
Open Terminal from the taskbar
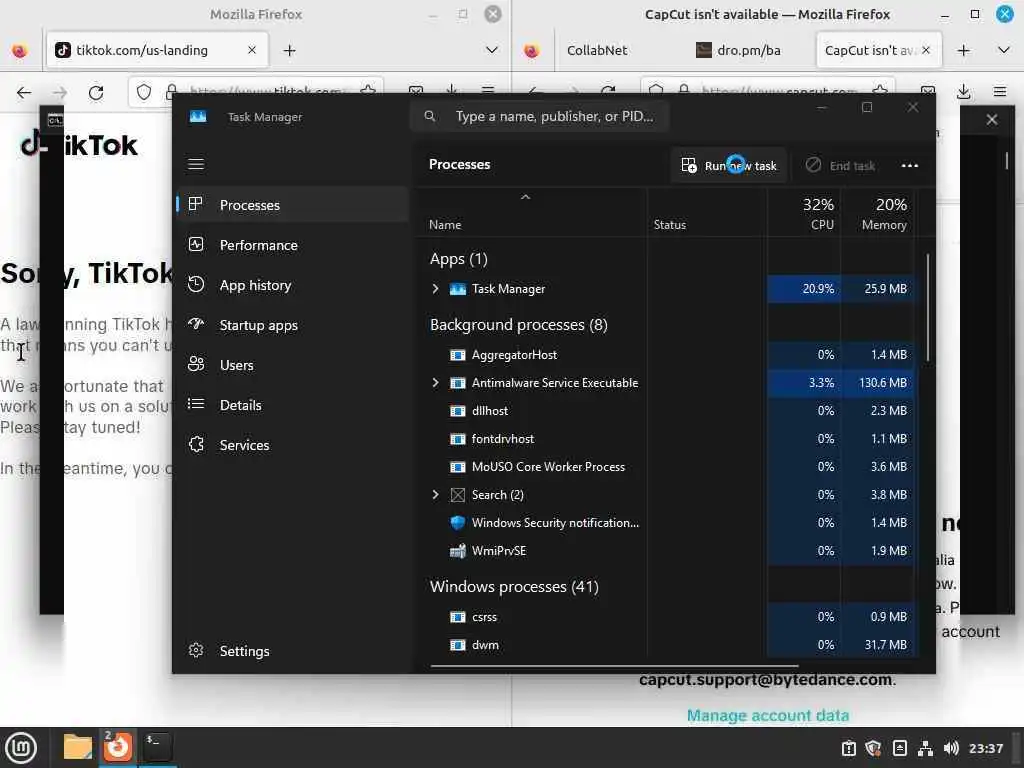click(x=157, y=747)
